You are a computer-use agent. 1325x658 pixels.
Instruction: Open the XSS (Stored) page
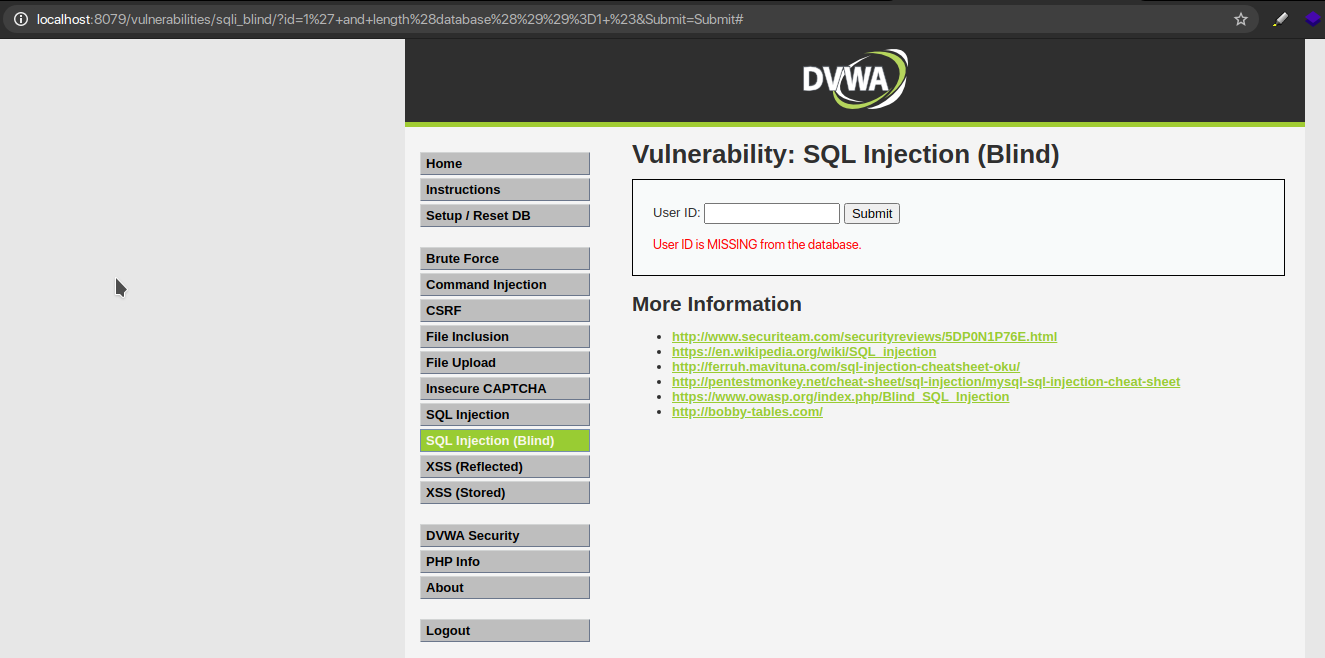[505, 493]
